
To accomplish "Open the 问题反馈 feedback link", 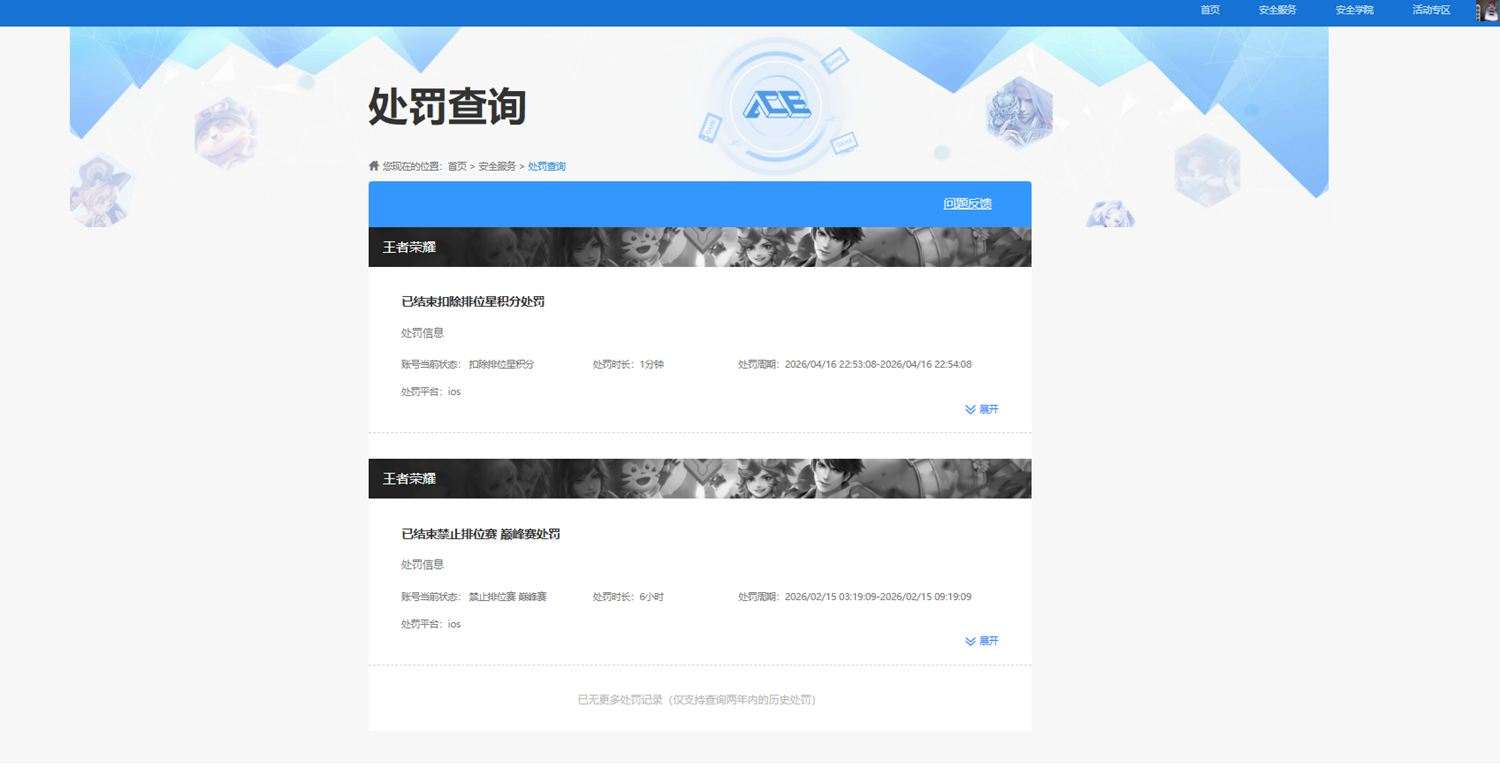I will (x=967, y=202).
